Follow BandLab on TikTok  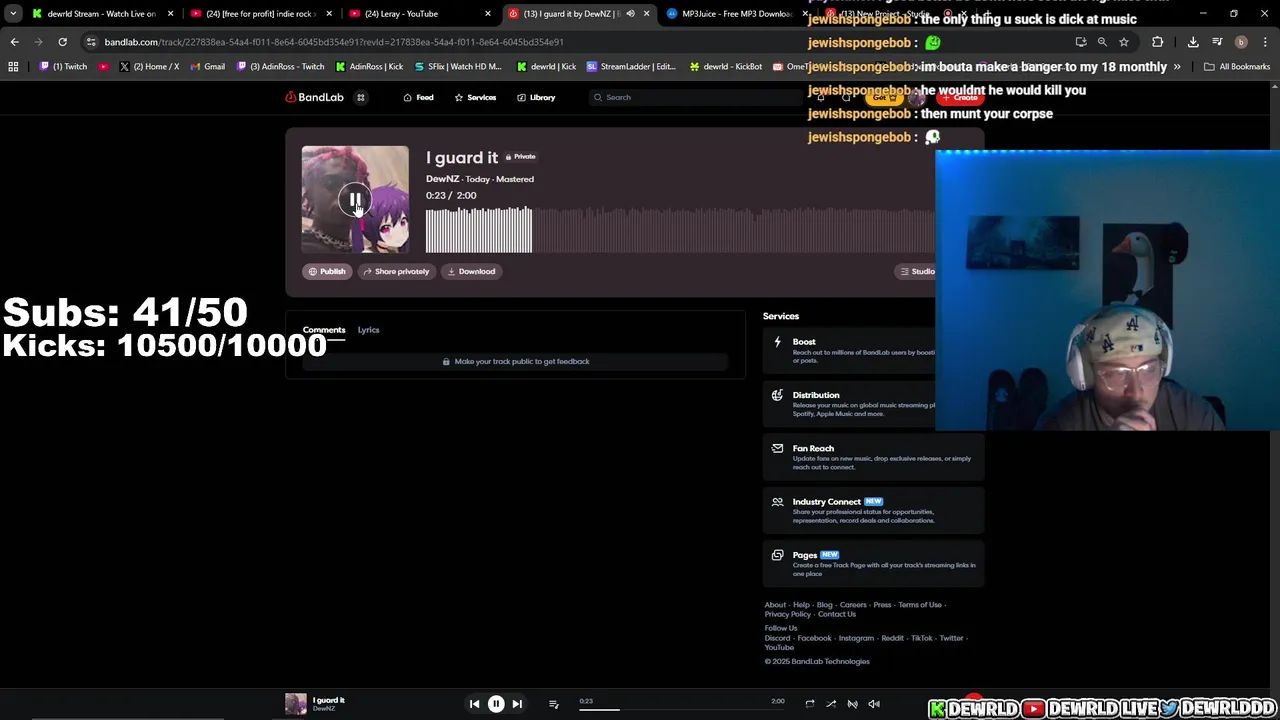921,638
